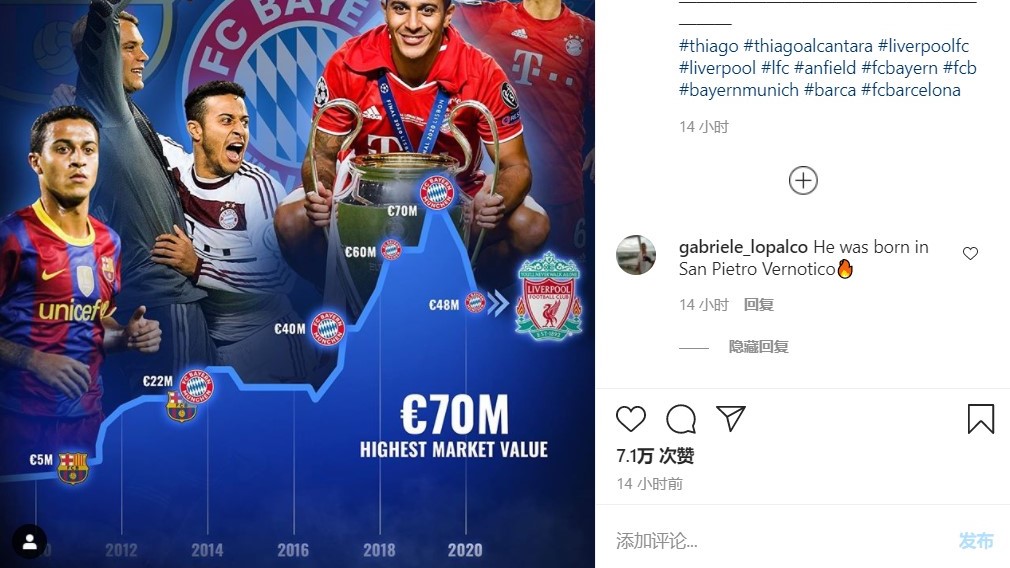The height and width of the screenshot is (568, 1010).
Task: Like gabriele_lopalco's comment with small heart
Action: (x=970, y=253)
